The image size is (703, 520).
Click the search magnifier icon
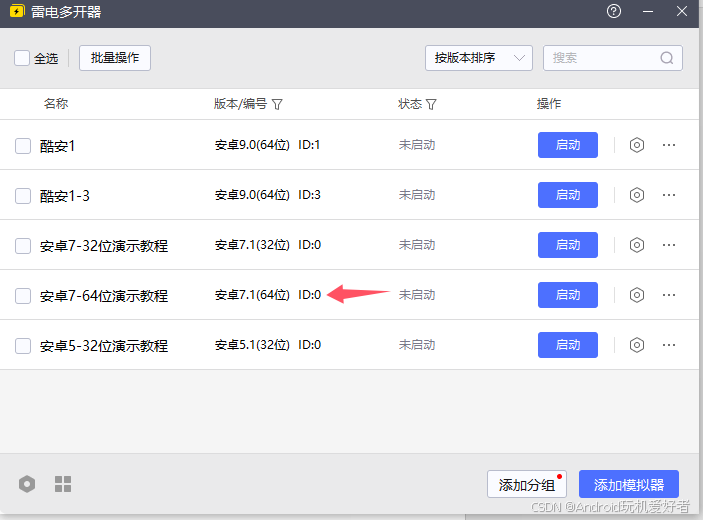point(667,58)
